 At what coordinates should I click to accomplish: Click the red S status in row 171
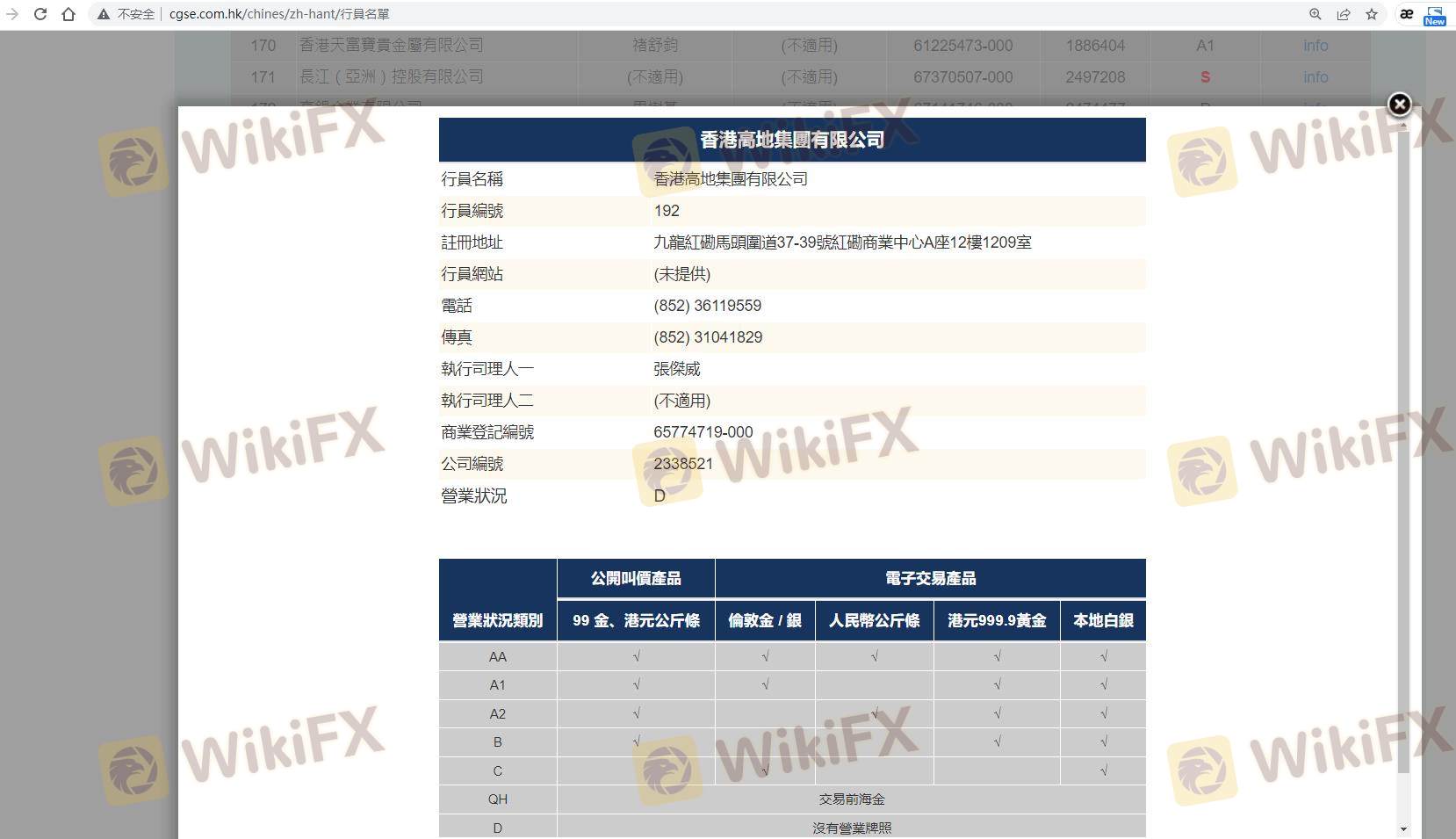(x=1205, y=77)
